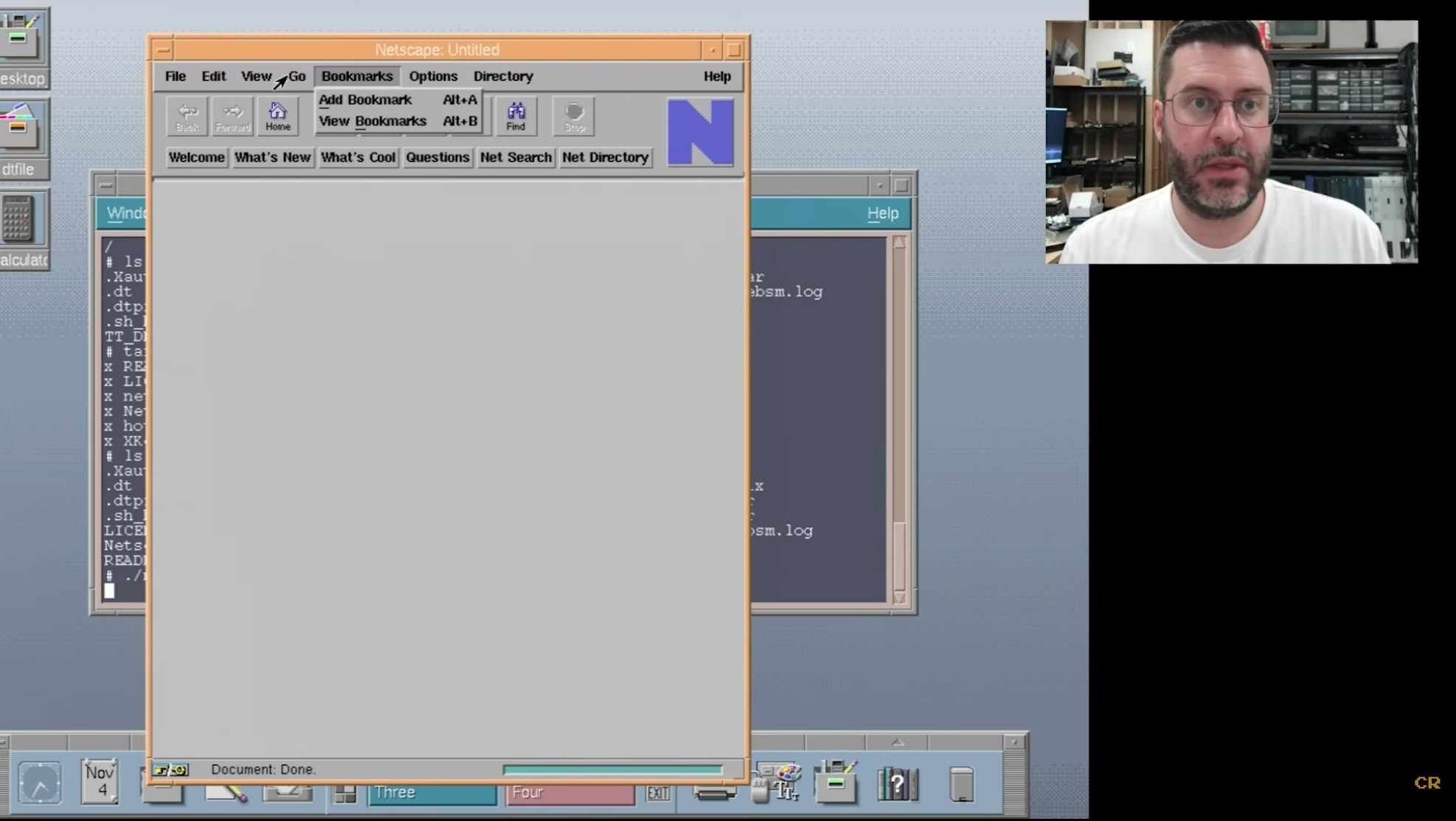This screenshot has height=821, width=1456.
Task: Launch the Calculator desktop icon
Action: tap(18, 219)
